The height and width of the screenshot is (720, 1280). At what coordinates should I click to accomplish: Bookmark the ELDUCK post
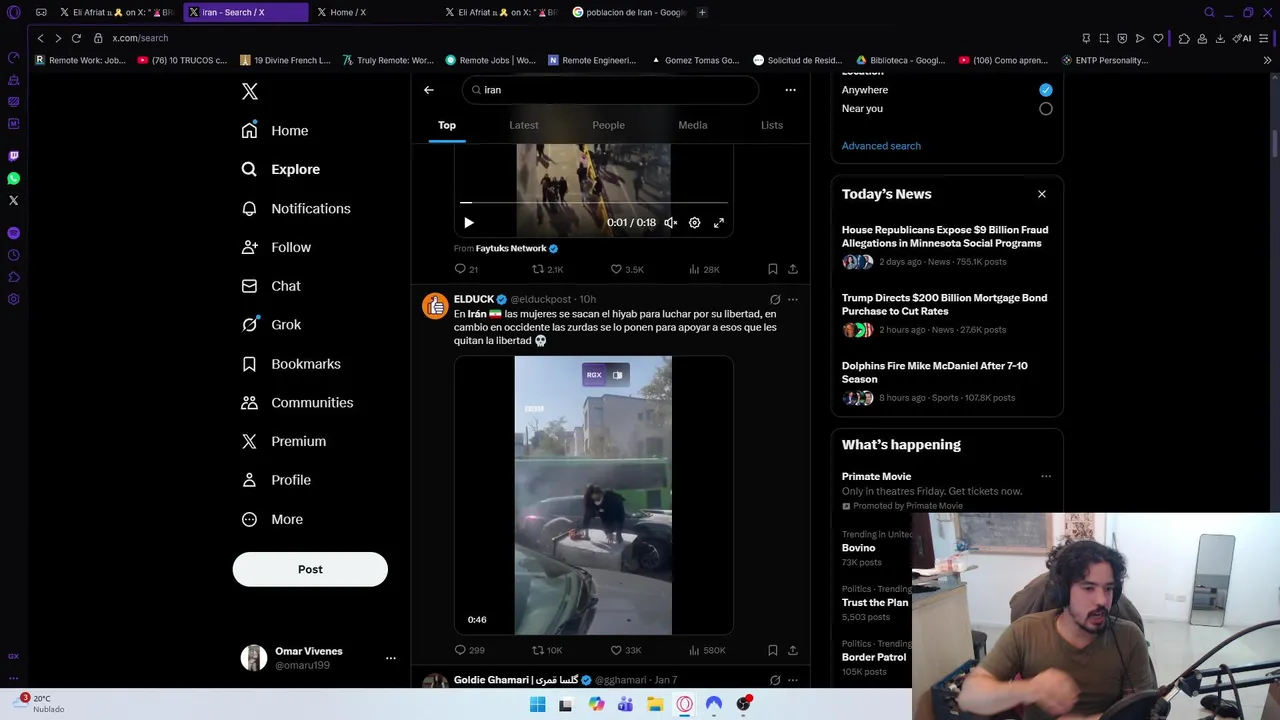(773, 650)
